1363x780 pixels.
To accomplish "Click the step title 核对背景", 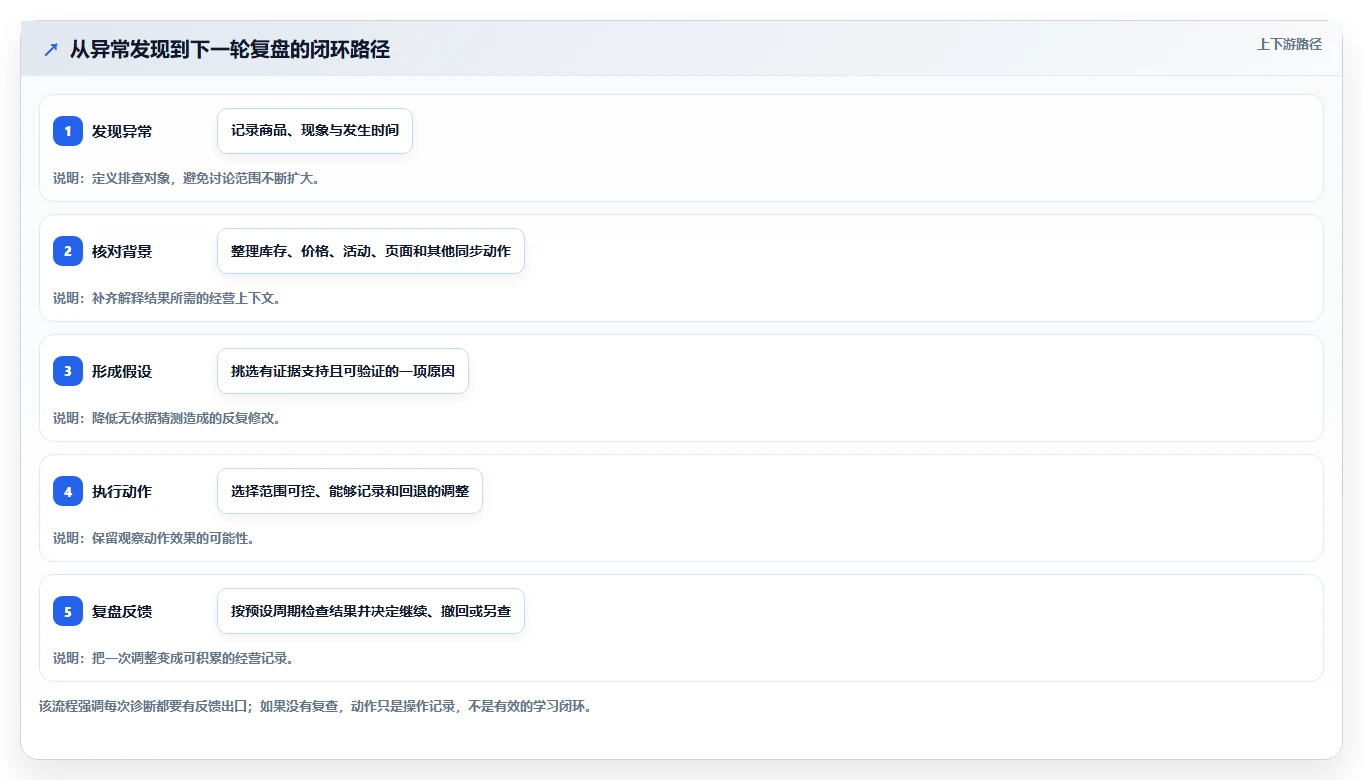I will click(x=122, y=251).
